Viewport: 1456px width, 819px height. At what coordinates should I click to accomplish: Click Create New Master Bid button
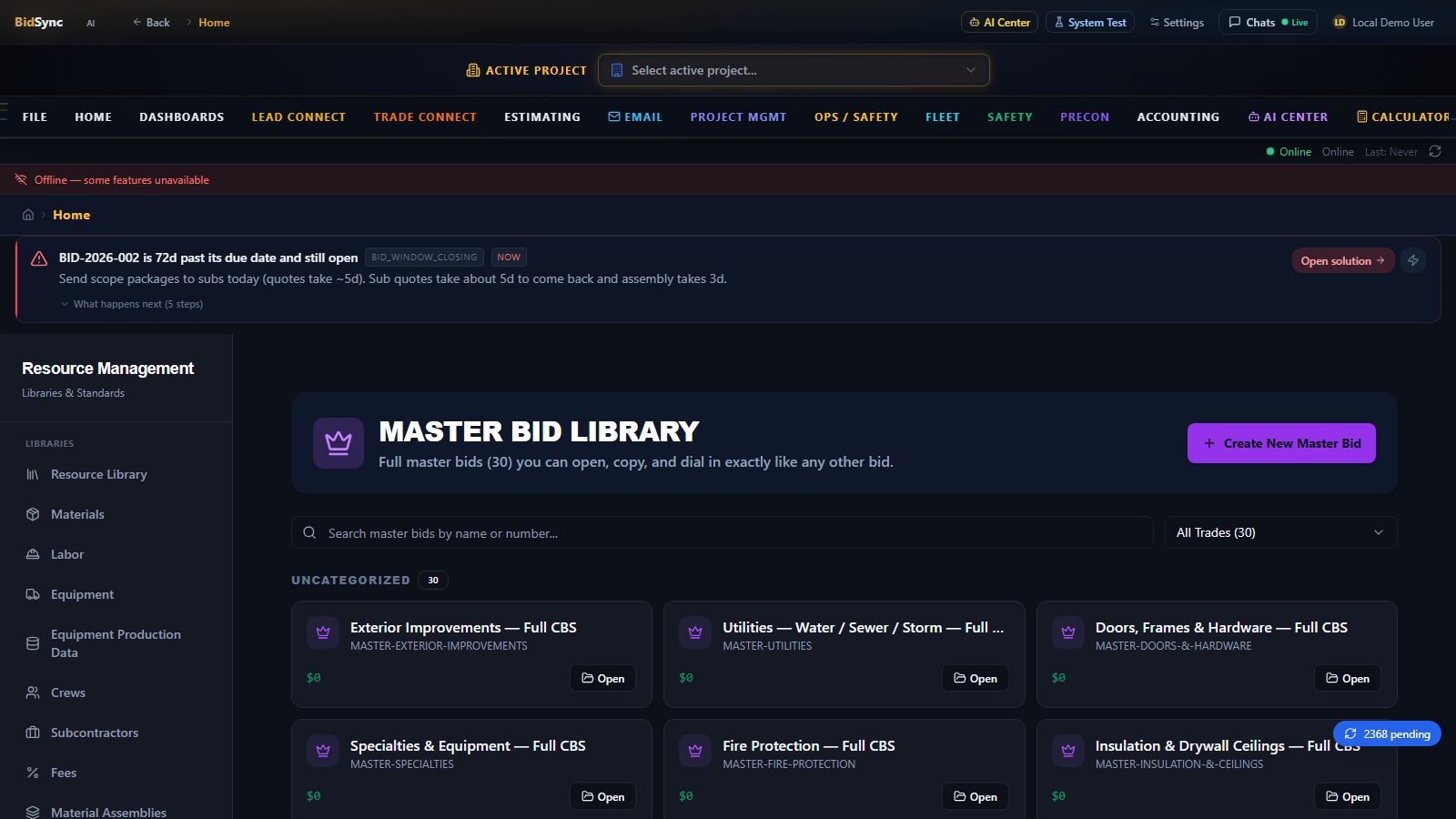coord(1281,443)
